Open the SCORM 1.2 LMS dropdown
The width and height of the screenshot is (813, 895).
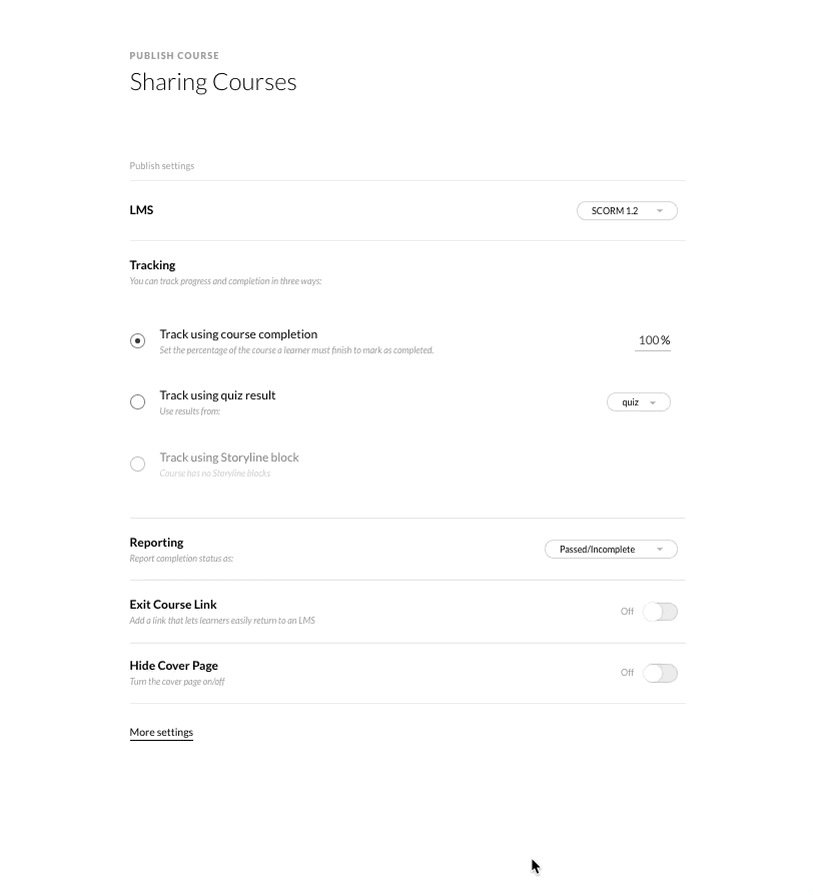coord(620,211)
